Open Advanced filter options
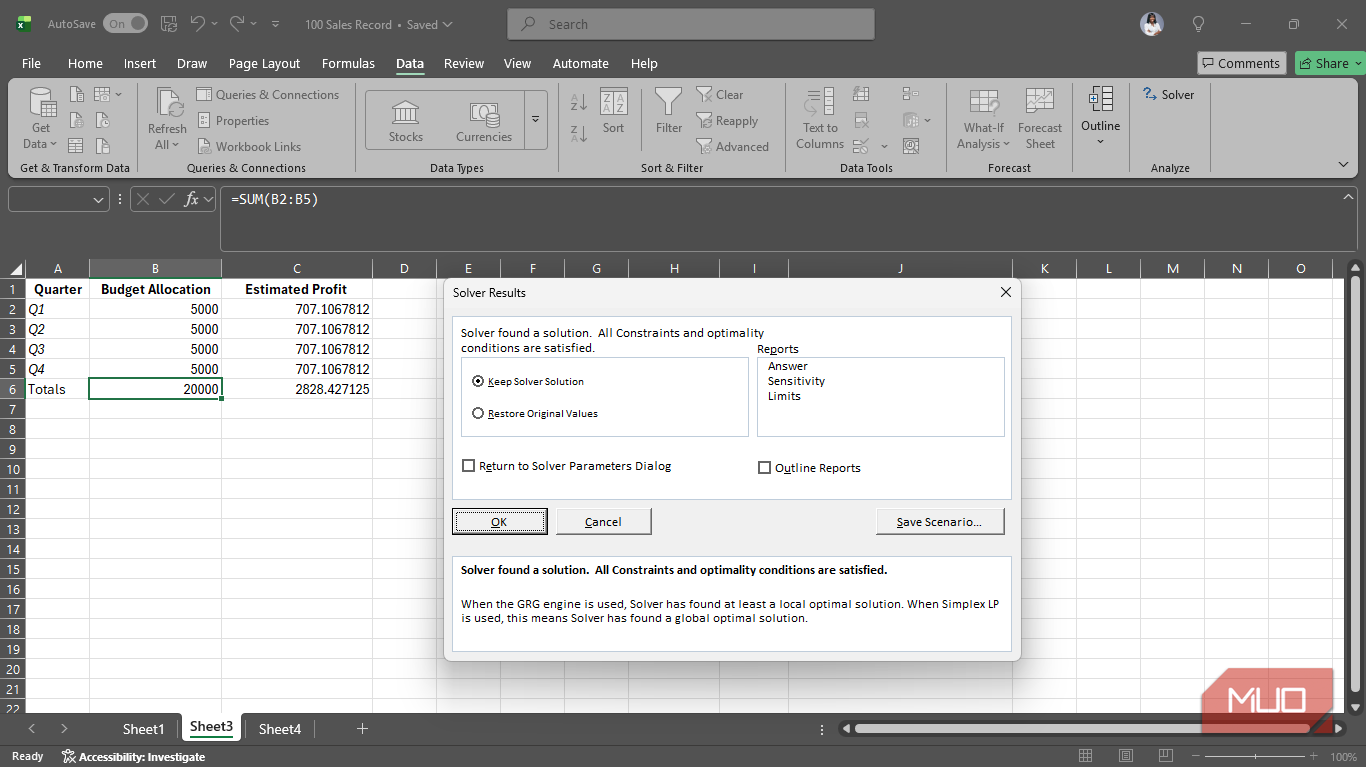Image resolution: width=1366 pixels, height=768 pixels. click(733, 147)
